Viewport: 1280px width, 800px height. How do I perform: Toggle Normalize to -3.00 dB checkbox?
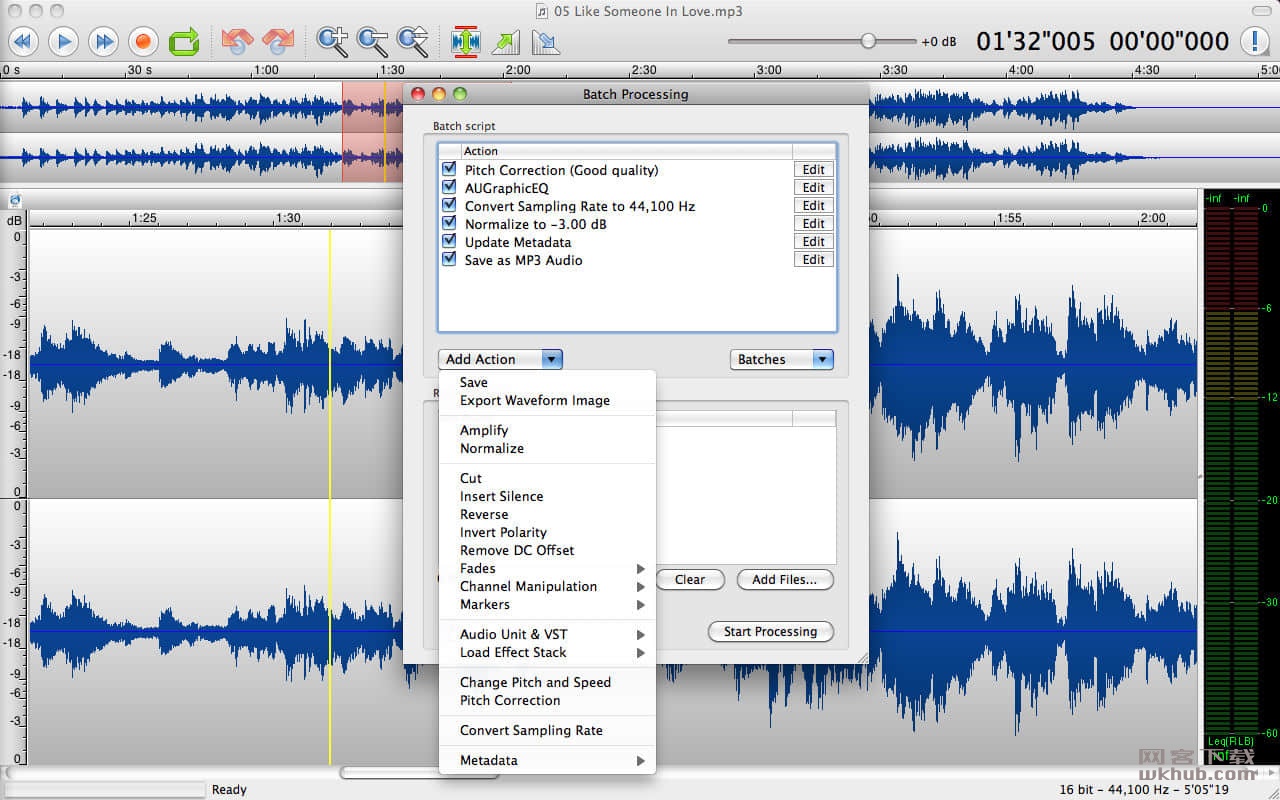449,224
